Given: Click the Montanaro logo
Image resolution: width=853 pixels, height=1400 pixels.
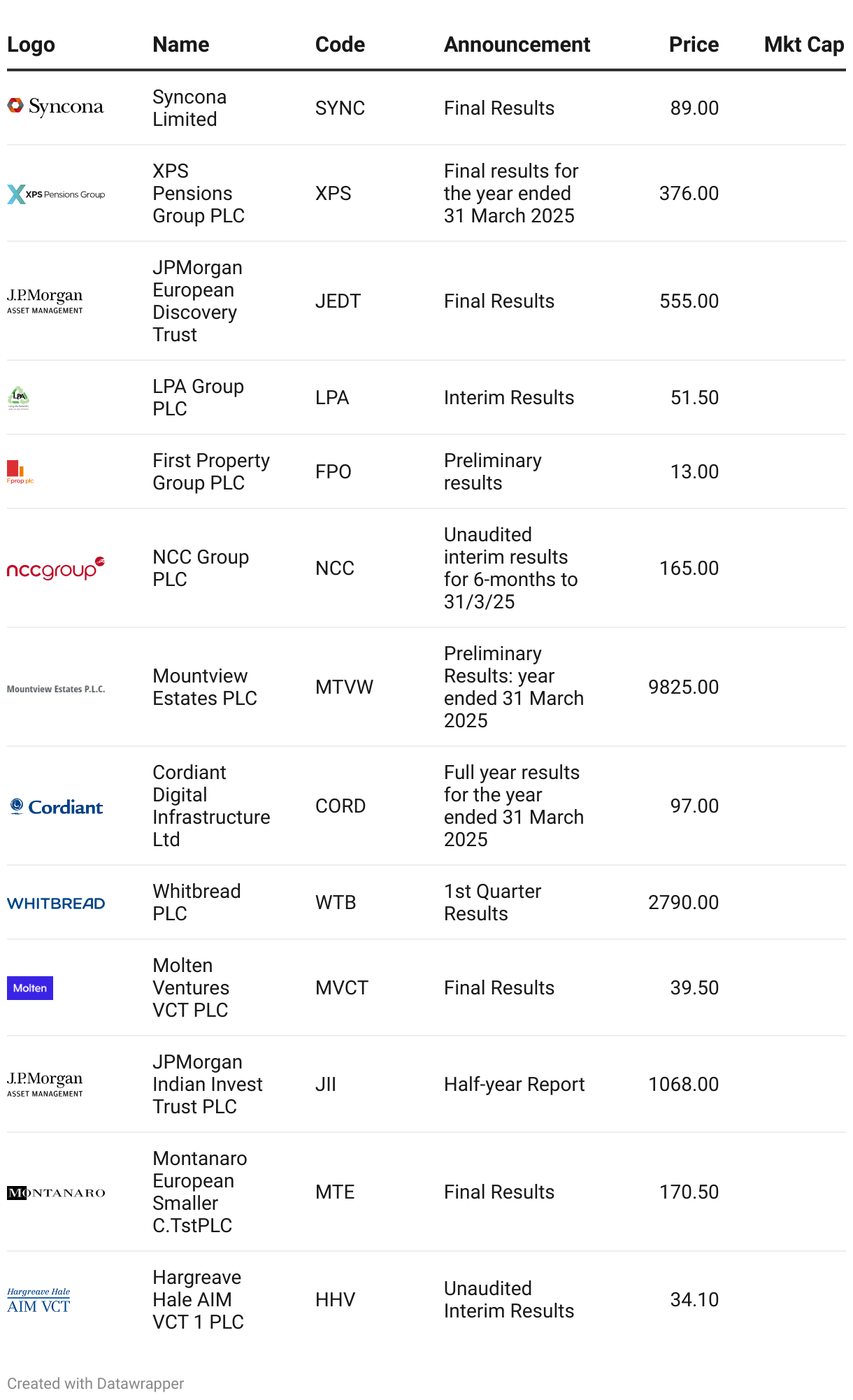Looking at the screenshot, I should coord(56,1193).
